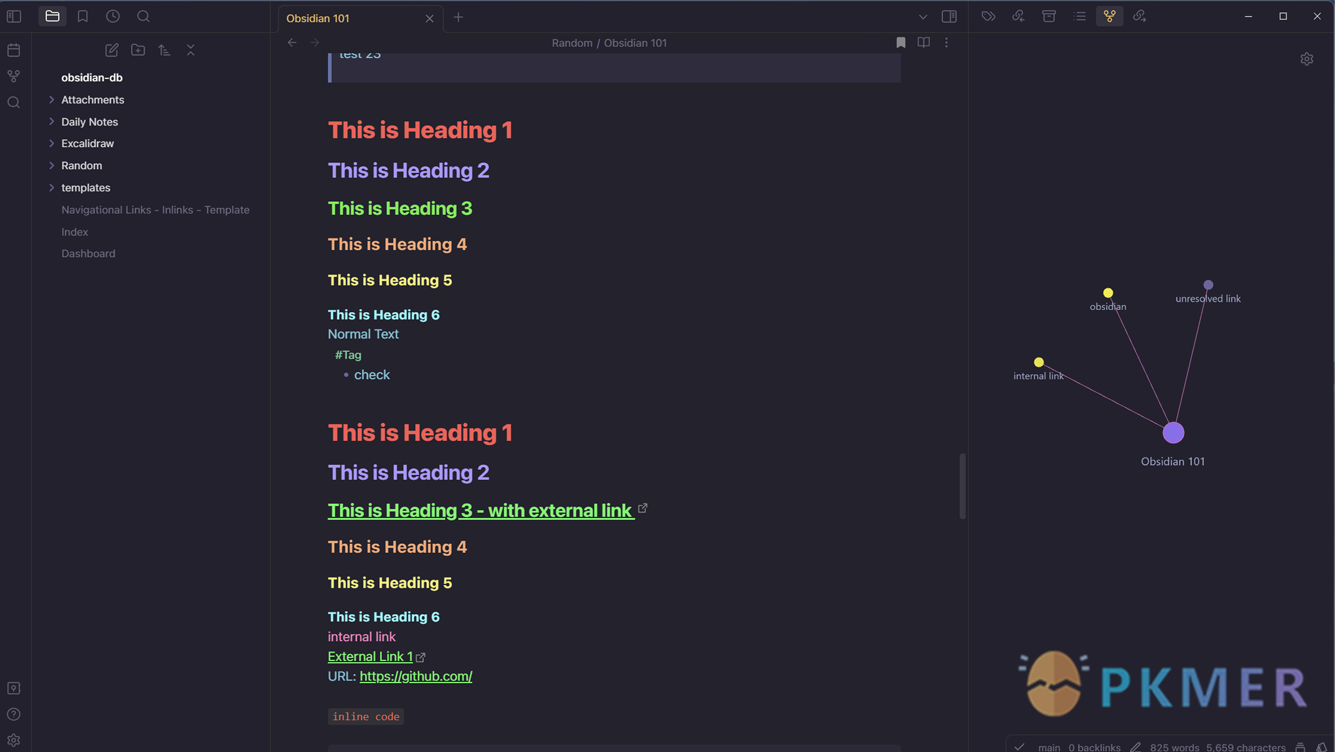Navigate forward with the right arrow
Image resolution: width=1335 pixels, height=752 pixels.
(315, 43)
